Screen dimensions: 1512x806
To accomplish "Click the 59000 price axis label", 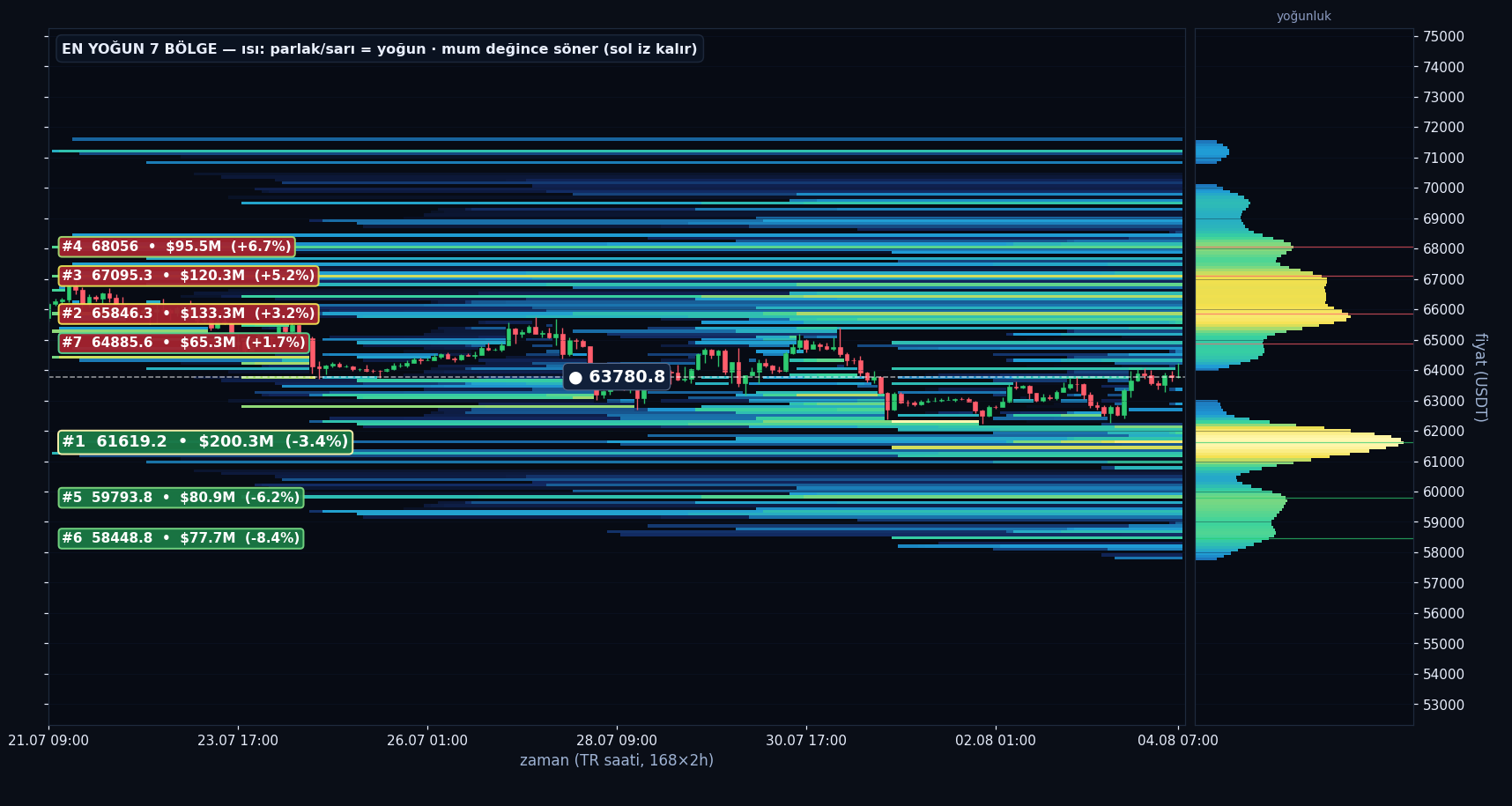I will point(1443,523).
